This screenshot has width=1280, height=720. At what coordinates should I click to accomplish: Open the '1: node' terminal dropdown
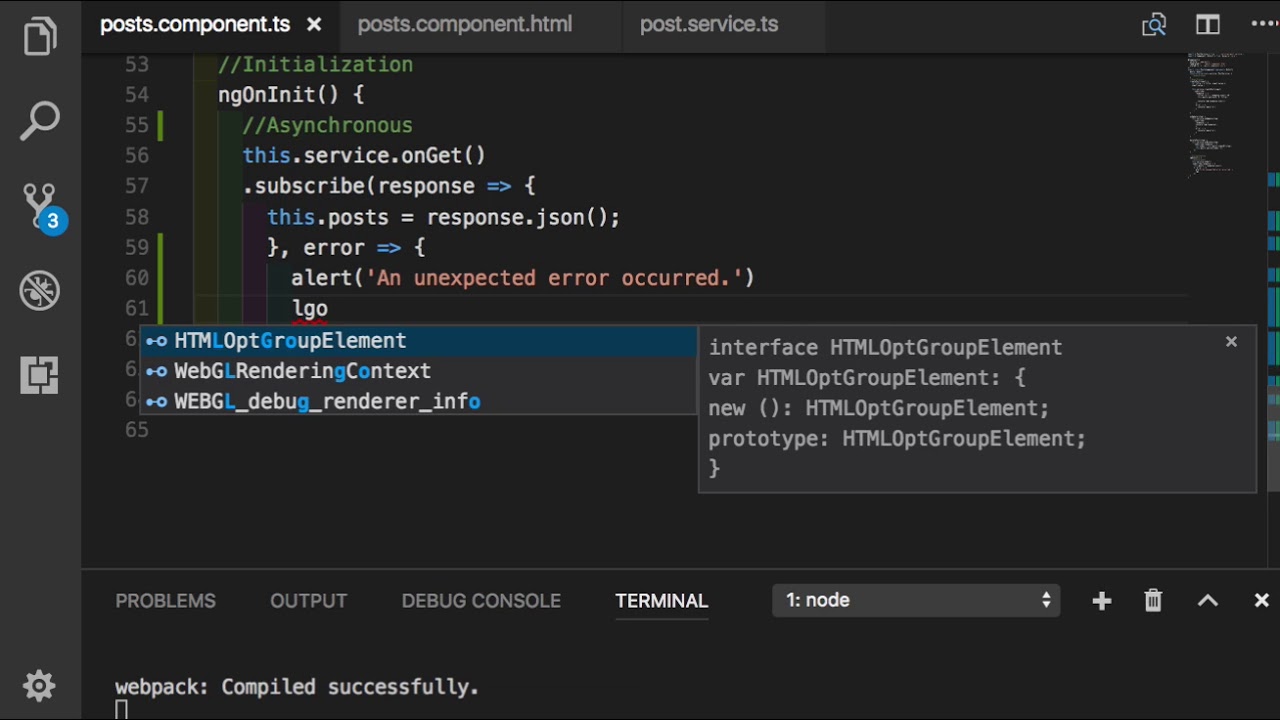[x=916, y=600]
